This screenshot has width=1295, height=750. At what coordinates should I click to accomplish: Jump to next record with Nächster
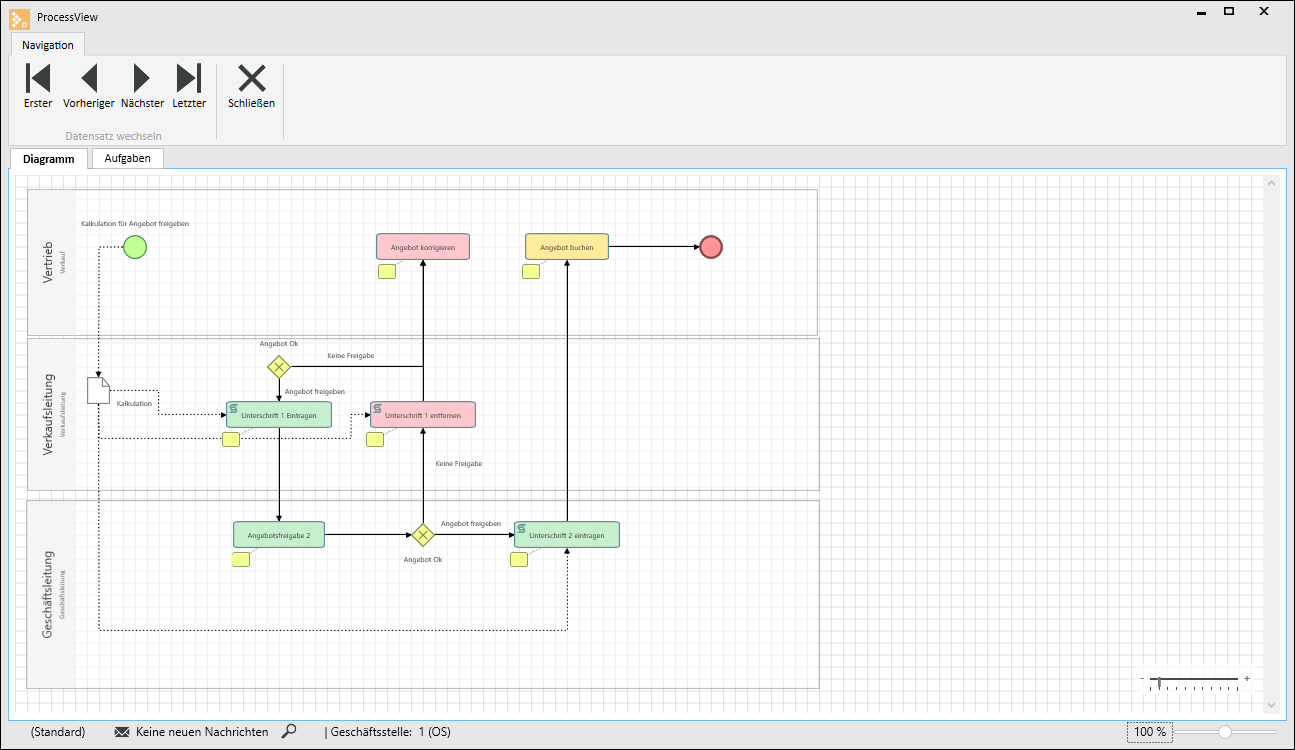(142, 85)
